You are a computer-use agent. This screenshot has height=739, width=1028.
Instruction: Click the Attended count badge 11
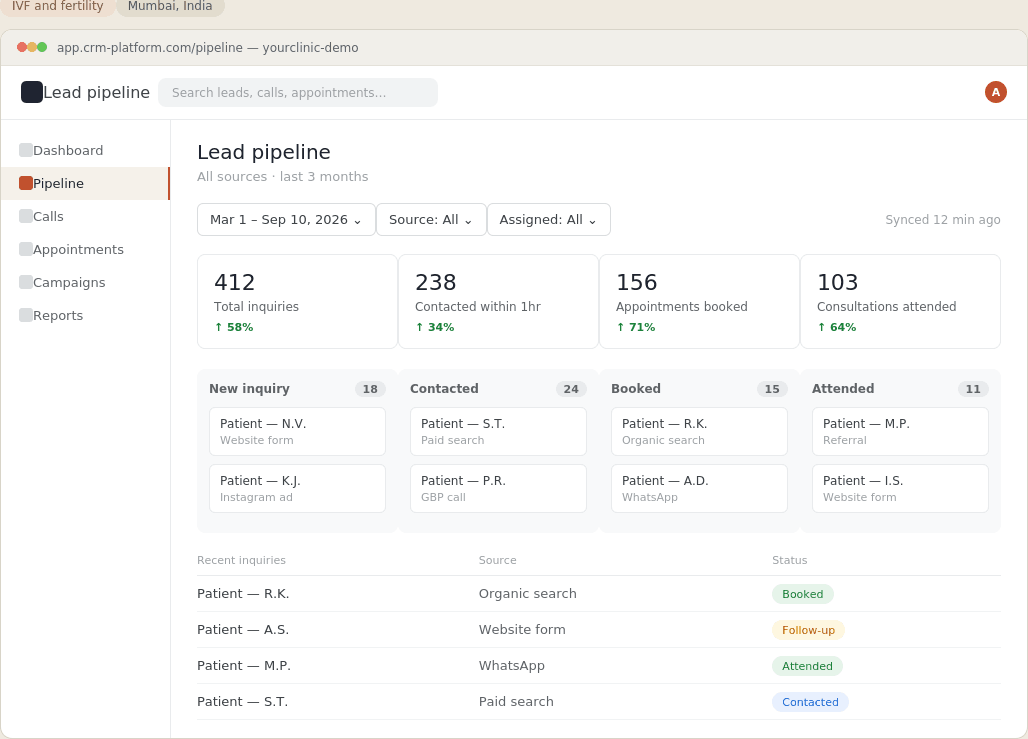click(x=973, y=389)
